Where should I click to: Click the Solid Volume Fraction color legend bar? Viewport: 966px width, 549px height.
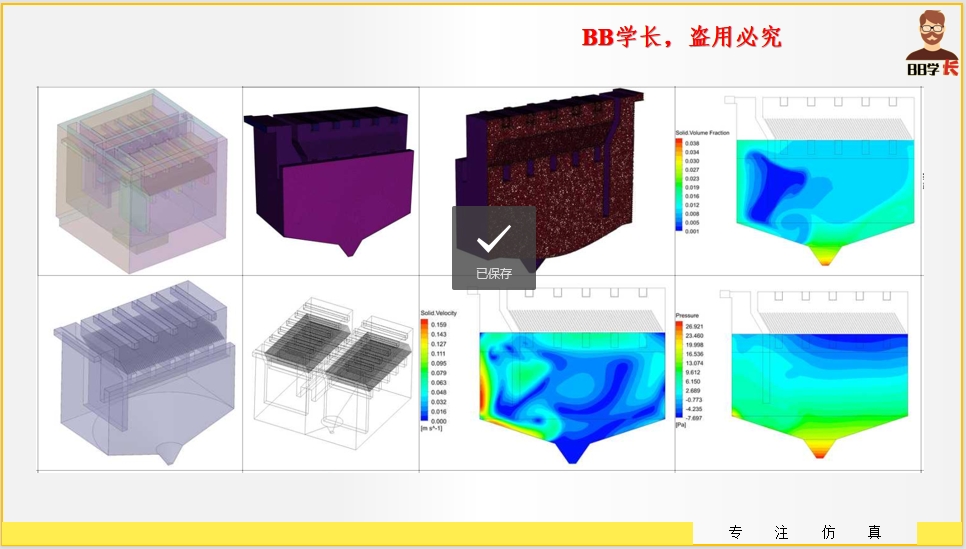(x=680, y=186)
